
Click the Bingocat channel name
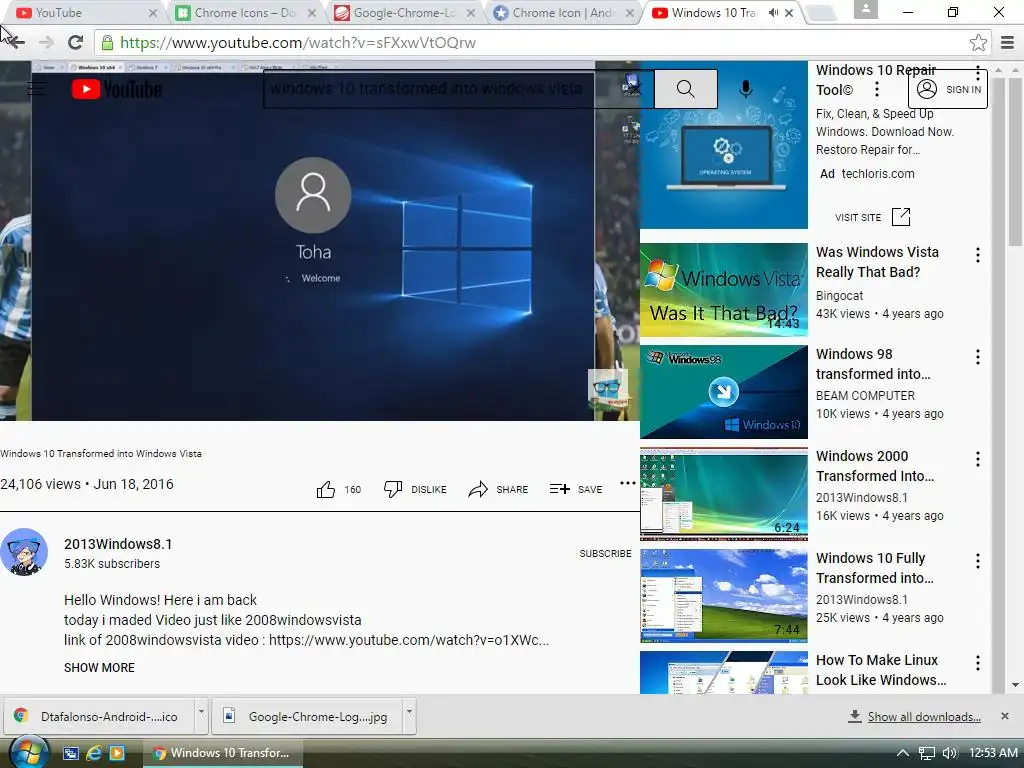[x=839, y=296]
